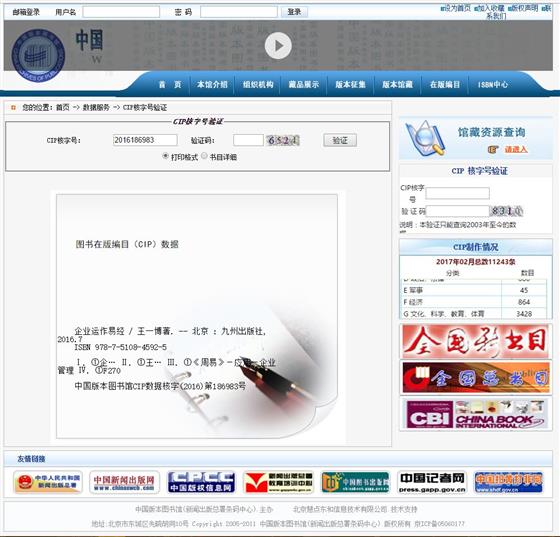This screenshot has width=560, height=537.
Task: Open the ISBN中心 menu item
Action: click(493, 85)
